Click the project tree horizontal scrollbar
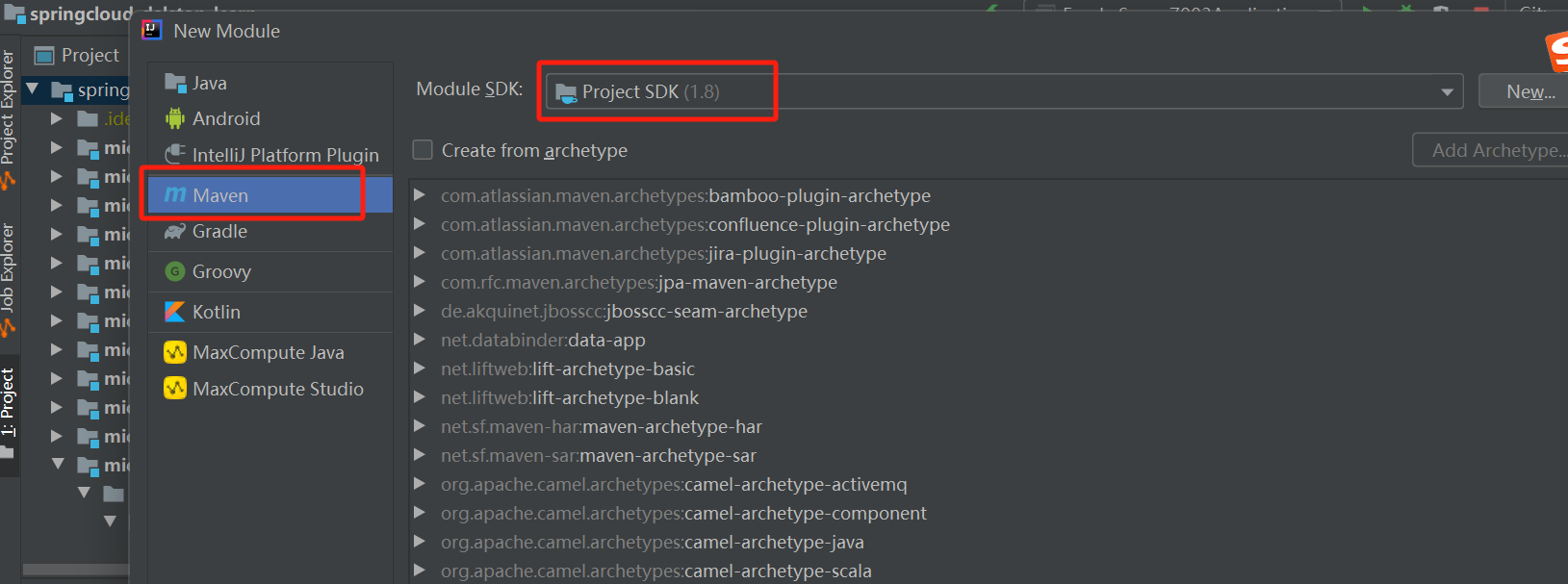The image size is (1568, 584). click(x=75, y=570)
